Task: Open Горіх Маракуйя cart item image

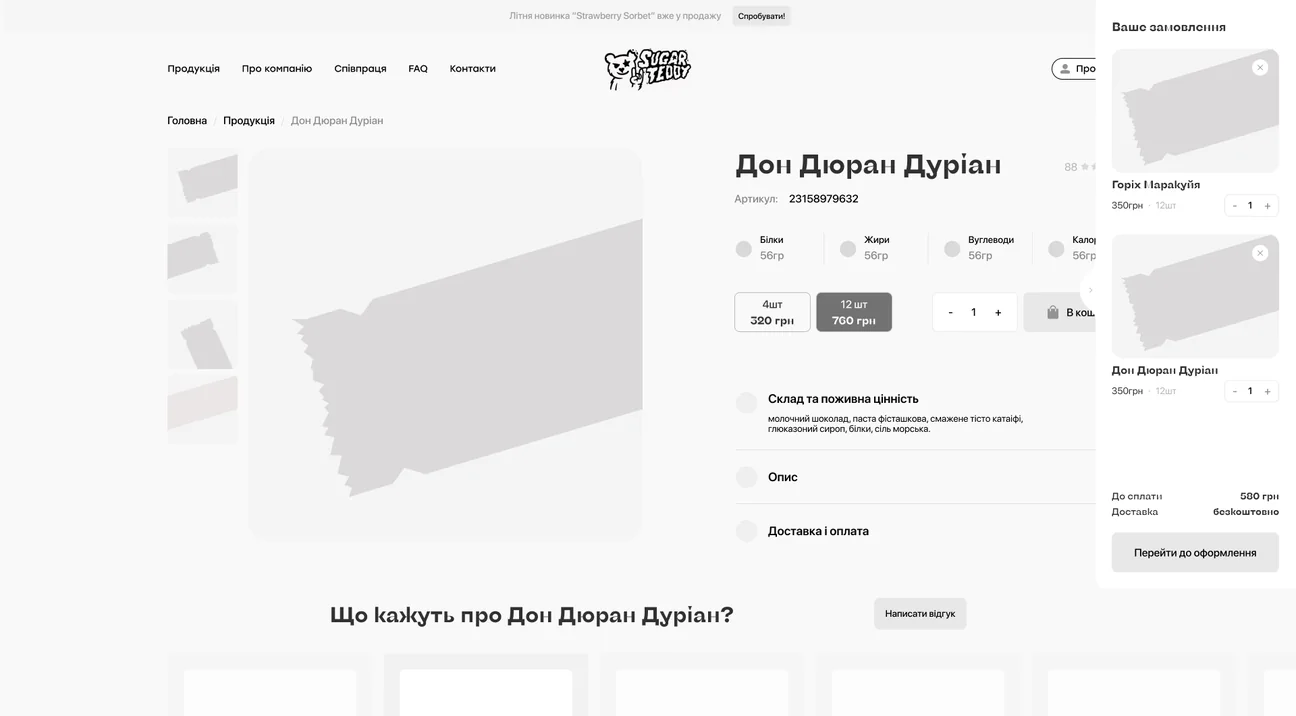Action: 1195,111
